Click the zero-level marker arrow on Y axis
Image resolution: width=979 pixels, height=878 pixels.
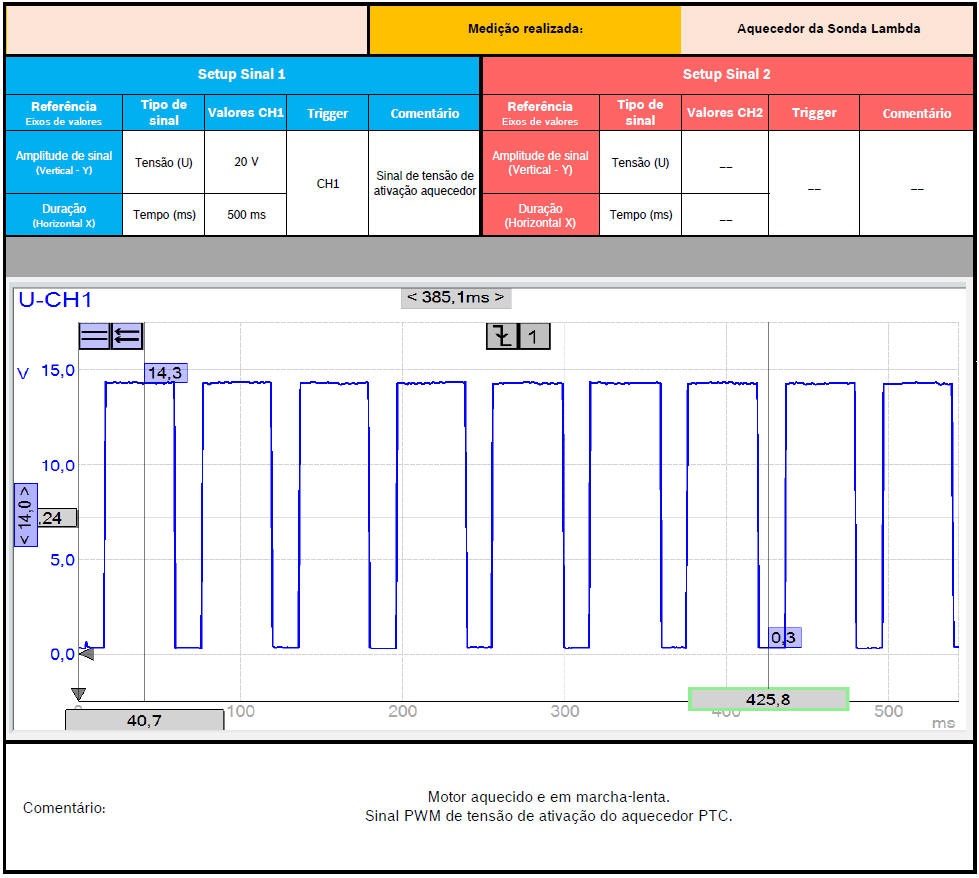[86, 653]
